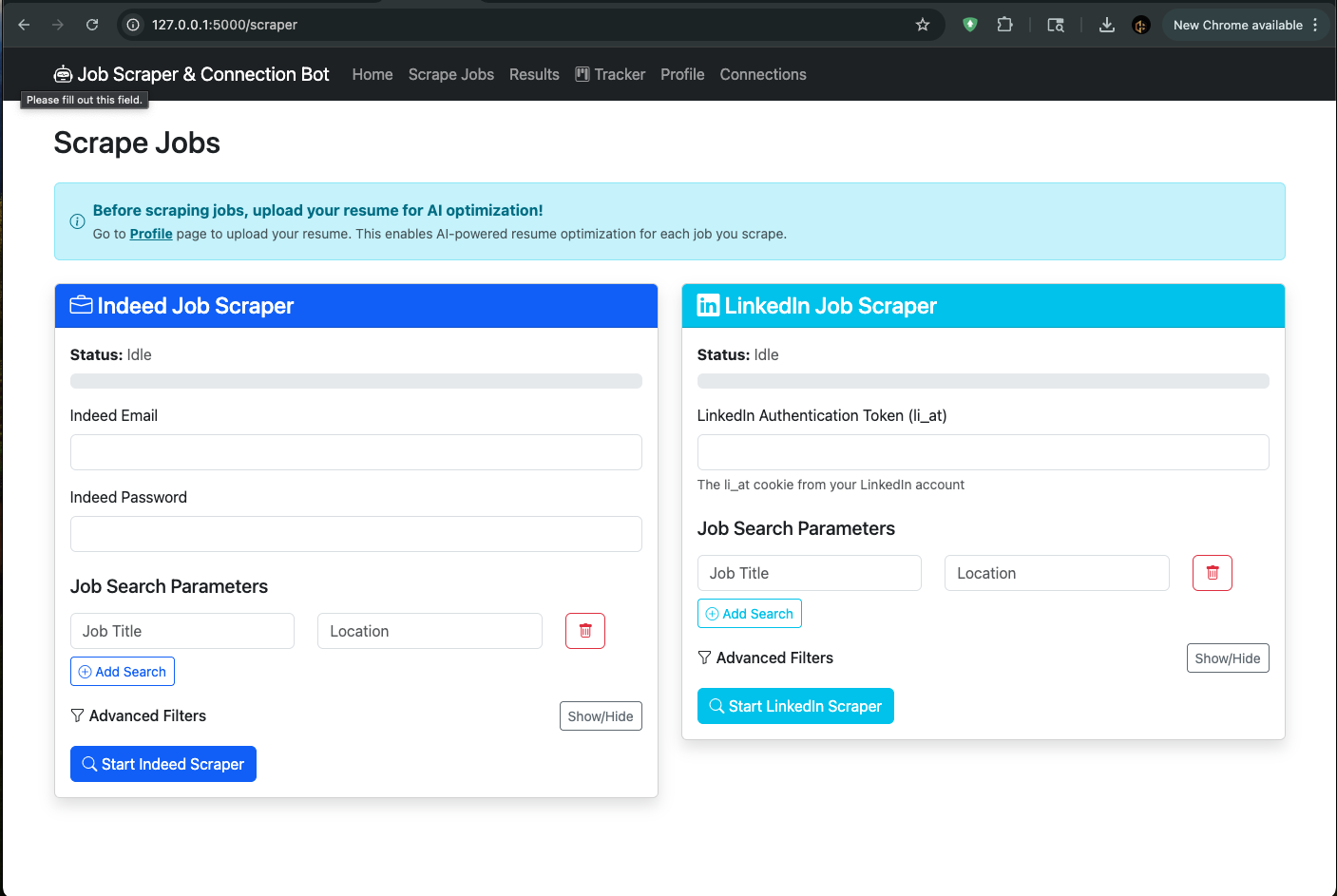The image size is (1337, 896).
Task: Focus the LinkedIn Authentication Token field
Action: pyautogui.click(x=984, y=452)
